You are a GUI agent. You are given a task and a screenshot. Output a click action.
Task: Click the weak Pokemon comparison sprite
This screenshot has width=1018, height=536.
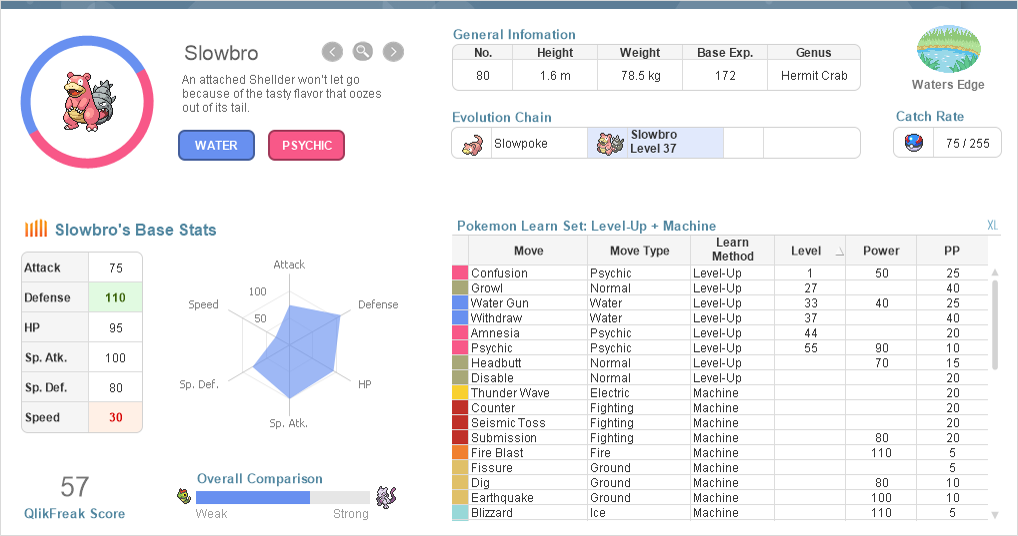183,497
